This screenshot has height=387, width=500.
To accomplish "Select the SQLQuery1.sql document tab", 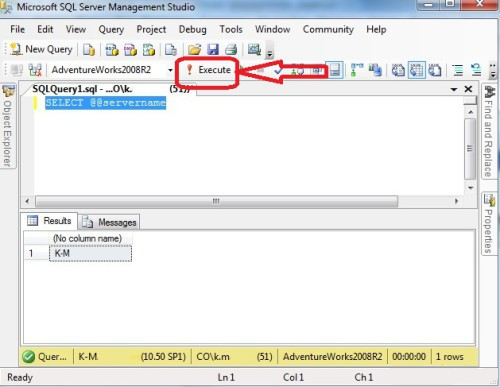I will [110, 89].
